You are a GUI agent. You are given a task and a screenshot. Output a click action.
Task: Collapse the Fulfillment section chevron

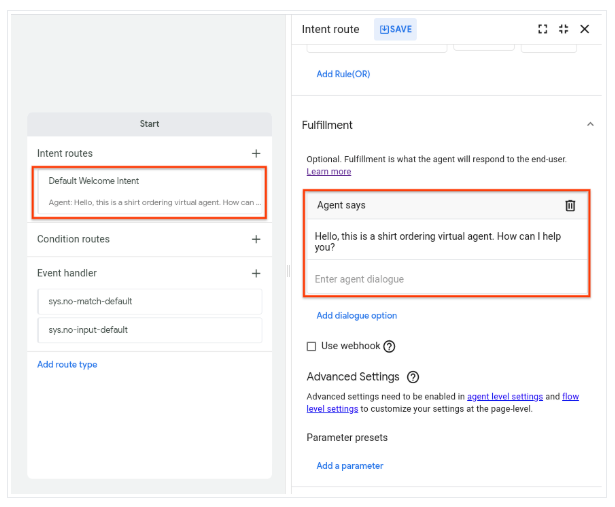590,124
